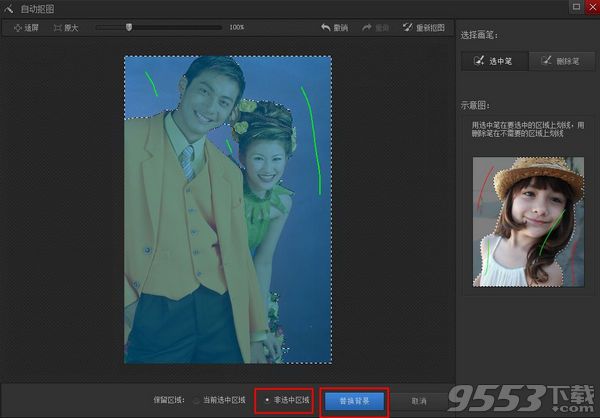Click the 替换背景 replace background button

click(x=354, y=401)
